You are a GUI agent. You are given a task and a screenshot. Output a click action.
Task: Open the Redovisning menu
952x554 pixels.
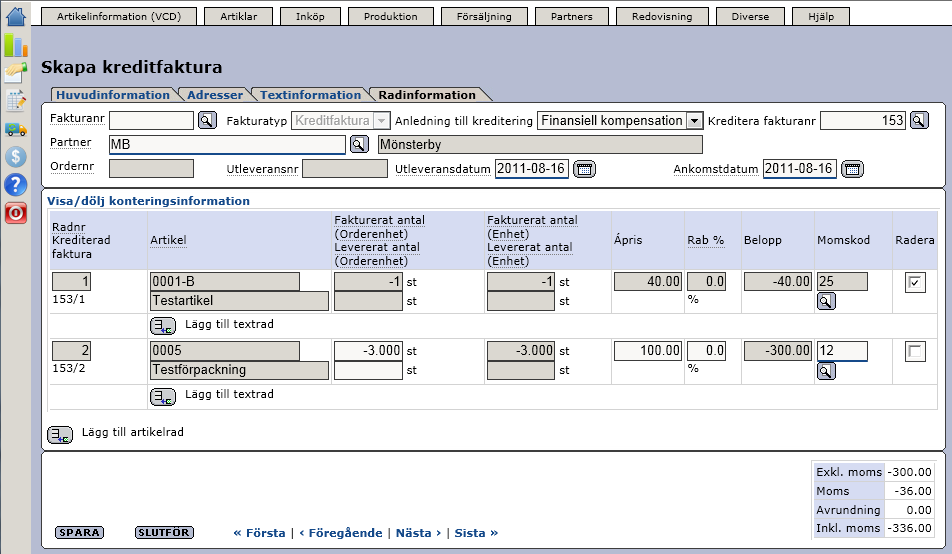click(x=662, y=16)
